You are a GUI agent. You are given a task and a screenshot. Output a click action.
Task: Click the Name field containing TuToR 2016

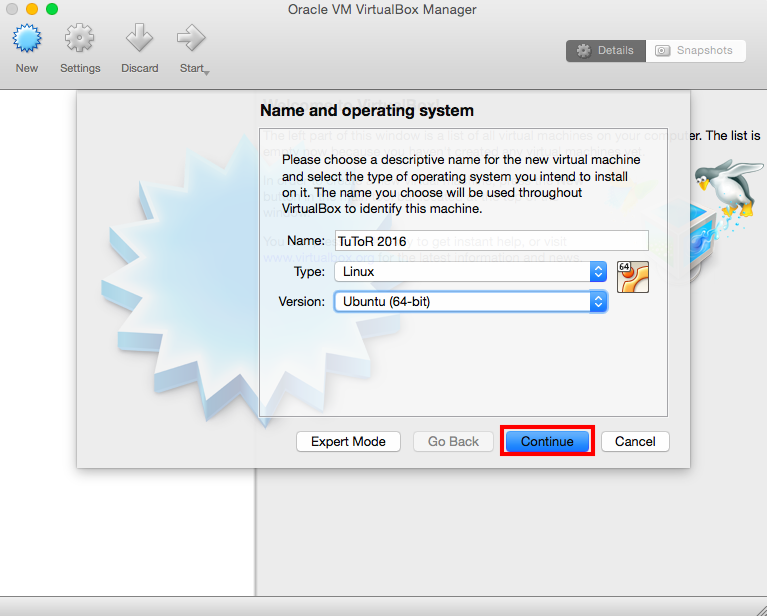pos(492,241)
